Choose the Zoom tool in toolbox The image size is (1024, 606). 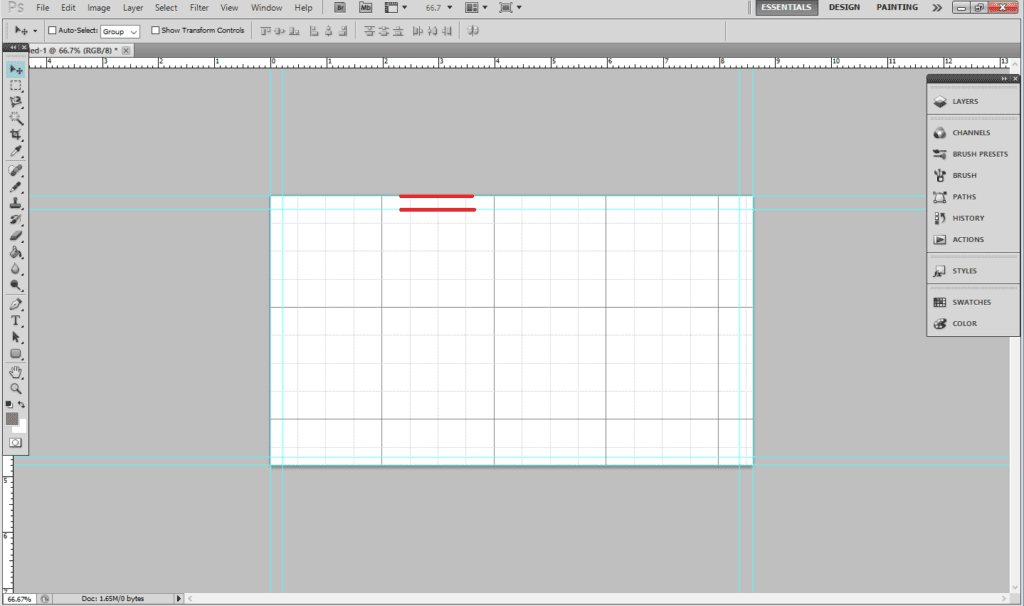coord(16,388)
